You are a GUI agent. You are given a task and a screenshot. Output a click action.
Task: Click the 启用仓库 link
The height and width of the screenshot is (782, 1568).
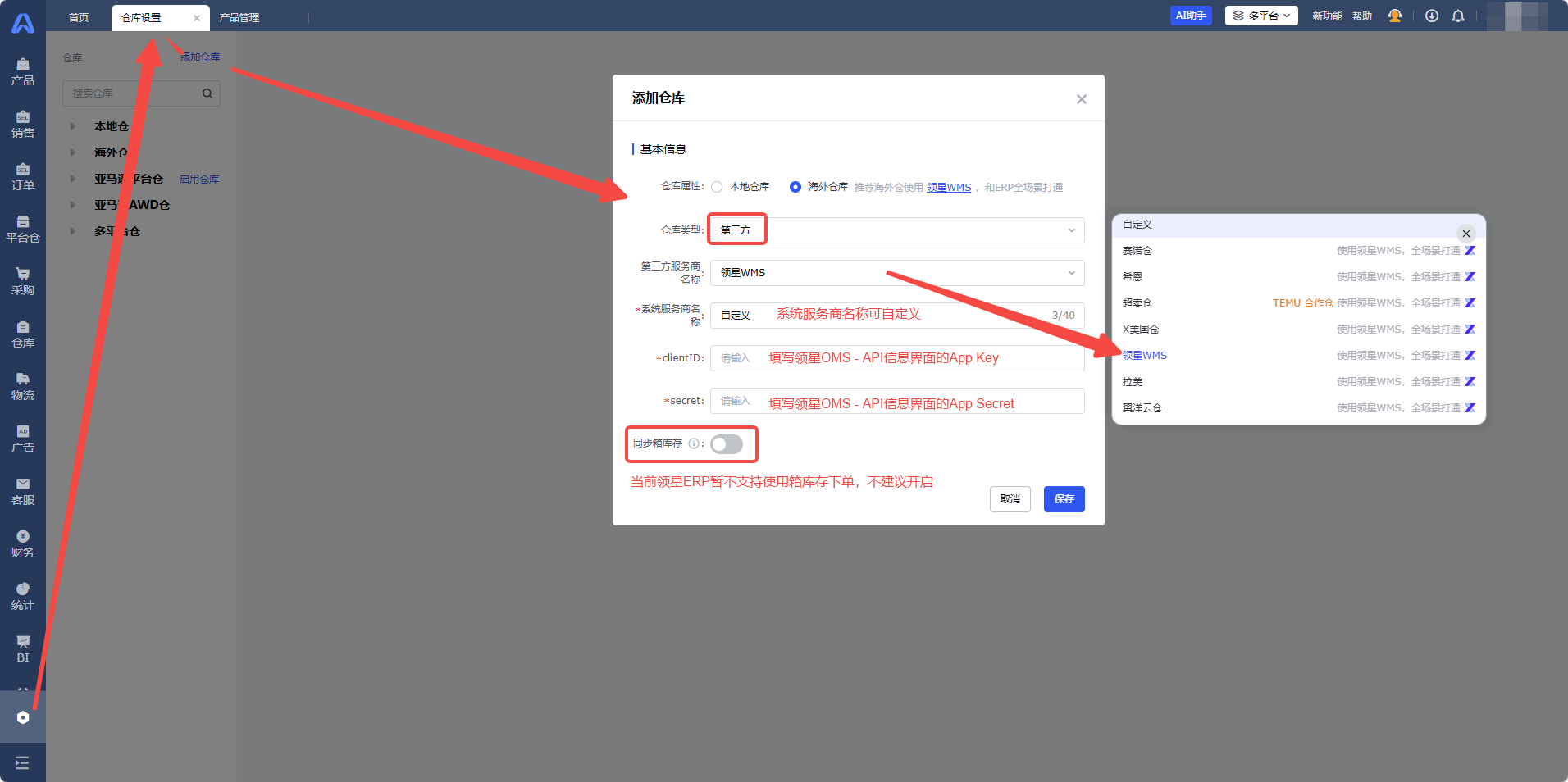pos(199,180)
